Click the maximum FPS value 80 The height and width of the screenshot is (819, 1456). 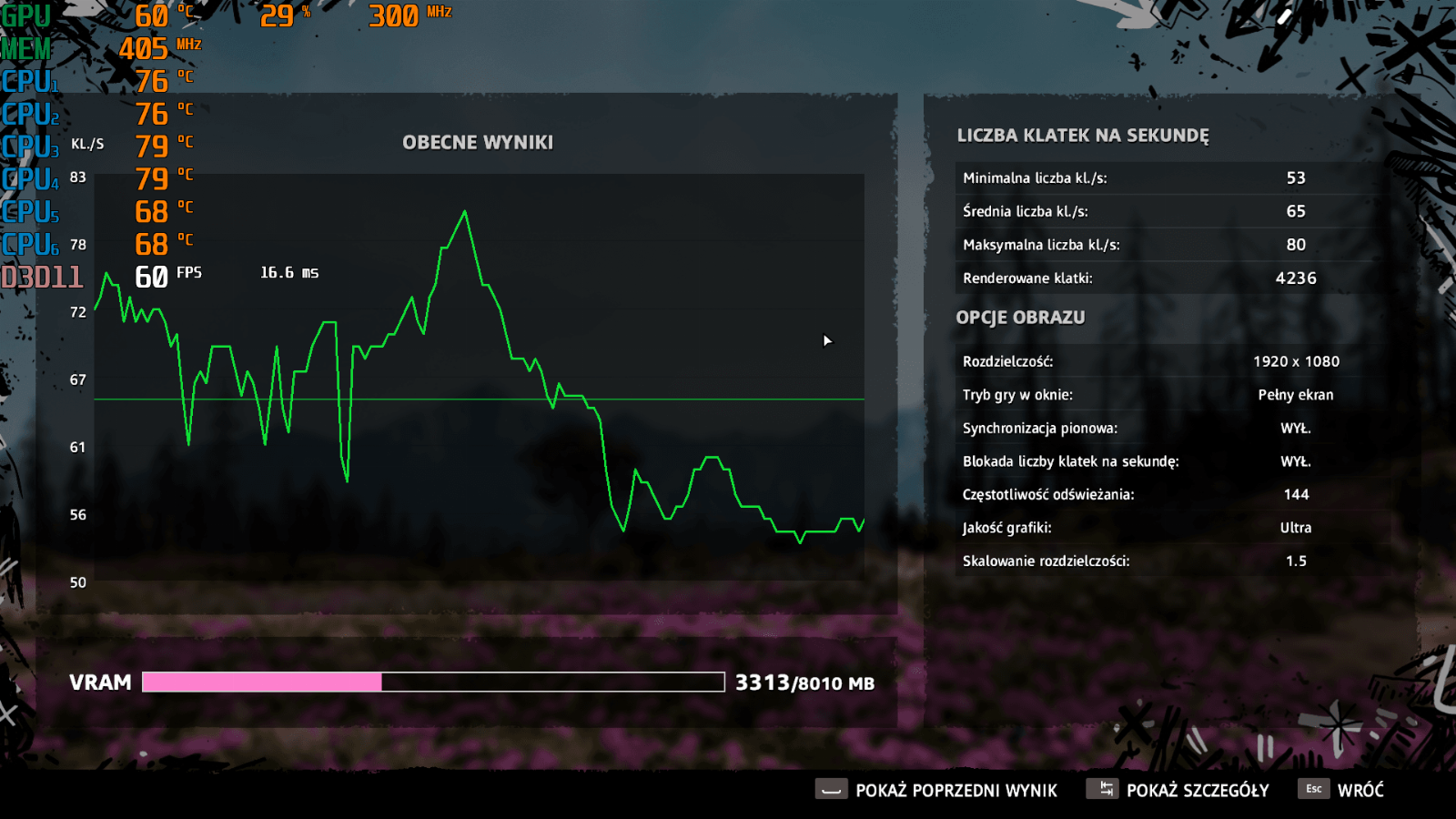point(1296,245)
